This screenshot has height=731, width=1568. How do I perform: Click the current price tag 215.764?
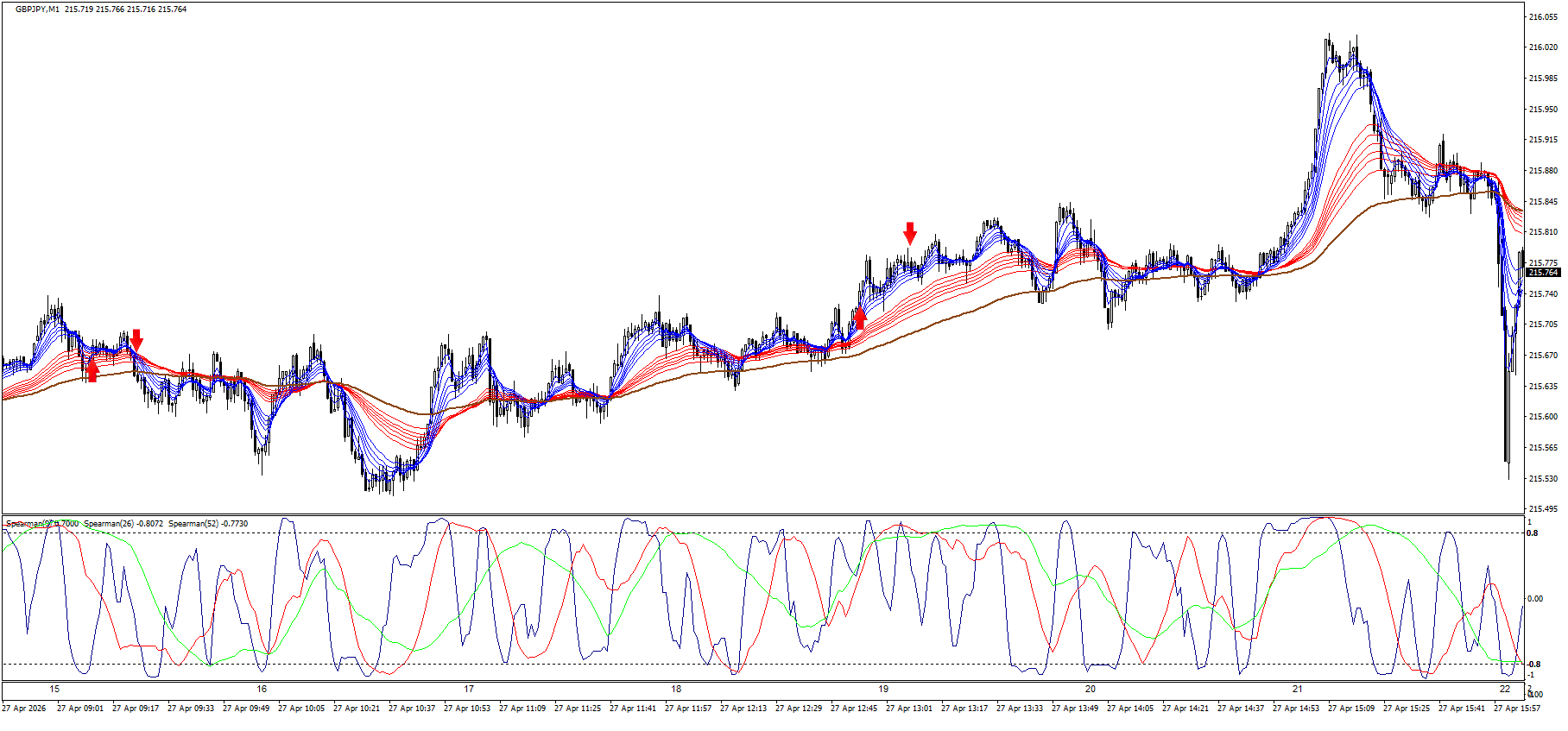point(1543,273)
